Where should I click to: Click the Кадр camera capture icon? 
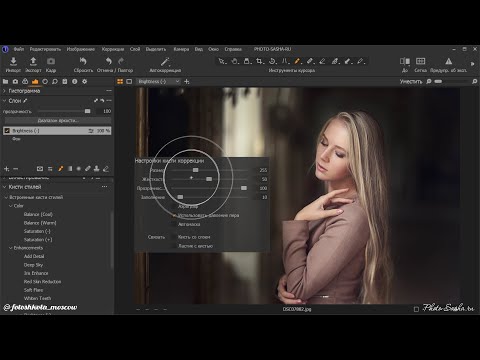coord(51,61)
